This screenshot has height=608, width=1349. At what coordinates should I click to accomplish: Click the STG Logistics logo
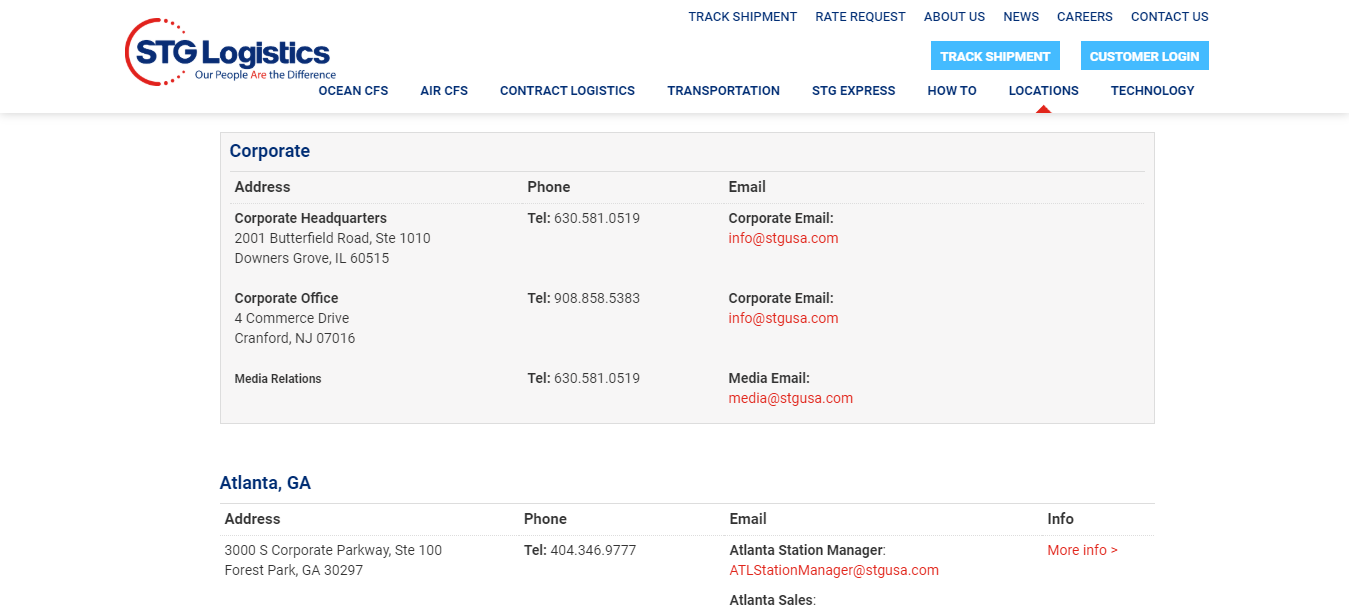coord(230,52)
